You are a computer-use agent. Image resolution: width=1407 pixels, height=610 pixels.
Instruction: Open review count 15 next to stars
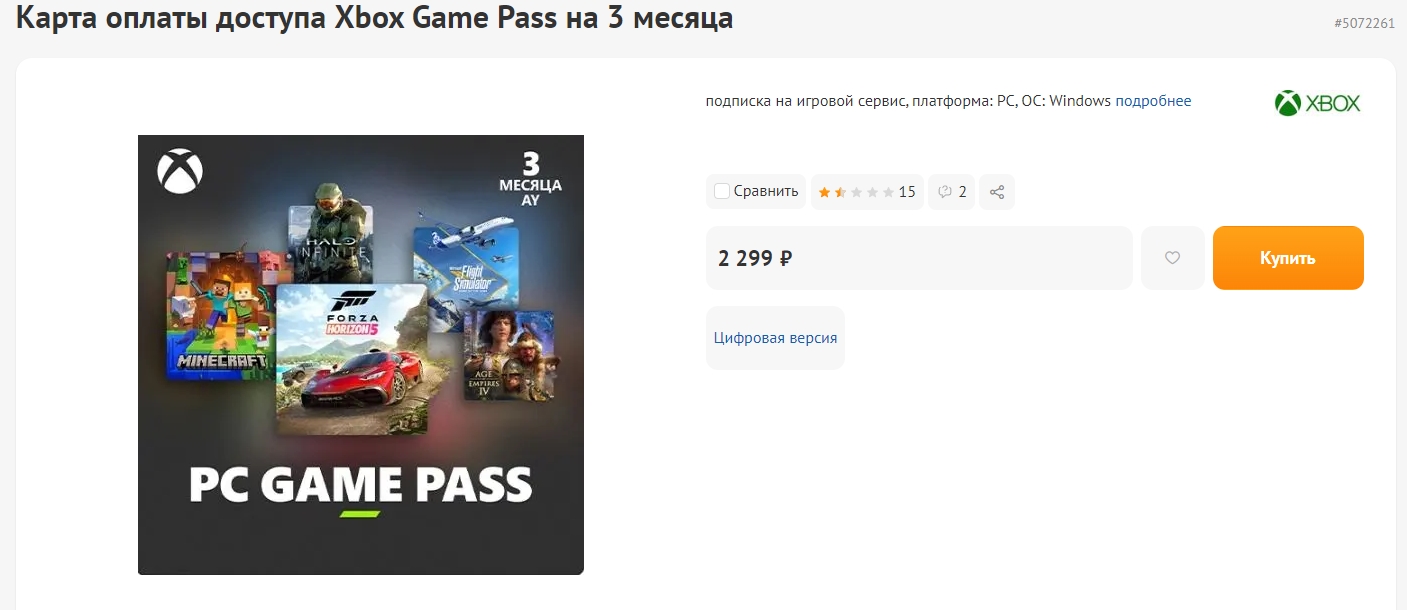tap(907, 192)
